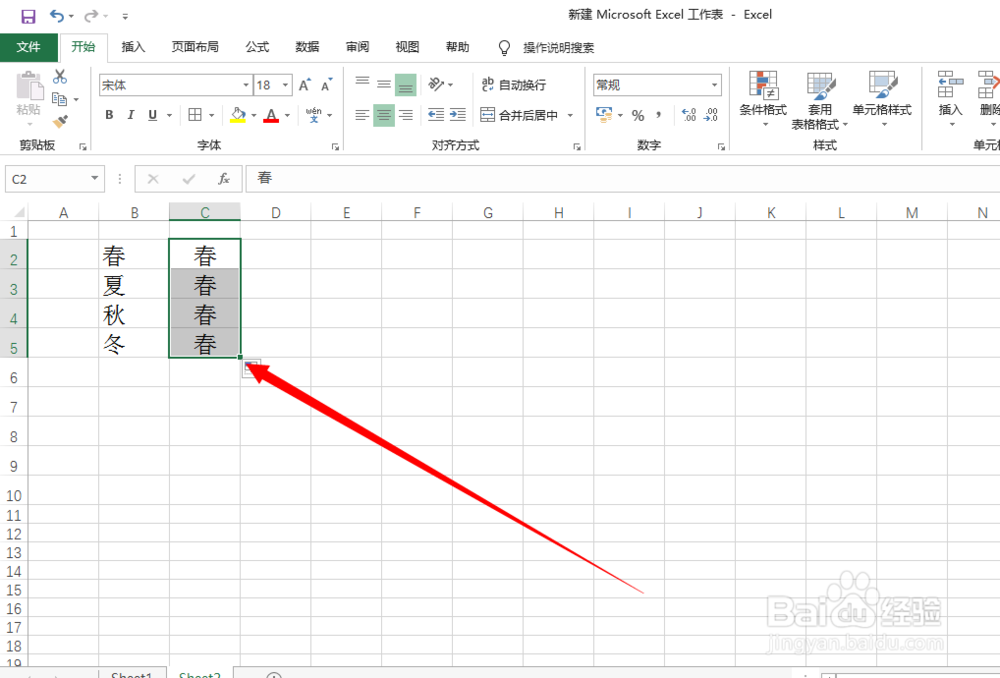The image size is (1000, 678).
Task: Open the 文件 File tab
Action: tap(28, 47)
